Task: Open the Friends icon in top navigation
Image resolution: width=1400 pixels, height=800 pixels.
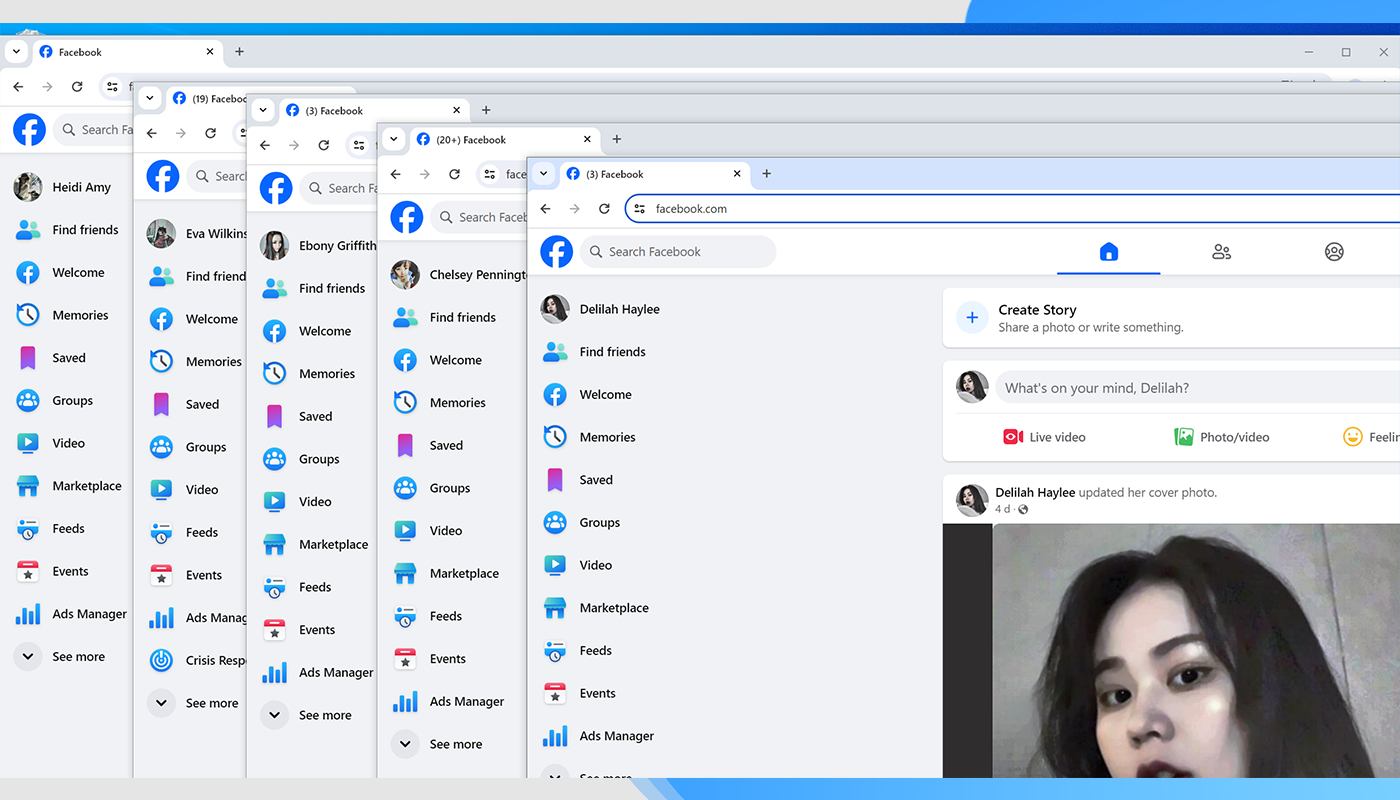Action: [x=1221, y=252]
